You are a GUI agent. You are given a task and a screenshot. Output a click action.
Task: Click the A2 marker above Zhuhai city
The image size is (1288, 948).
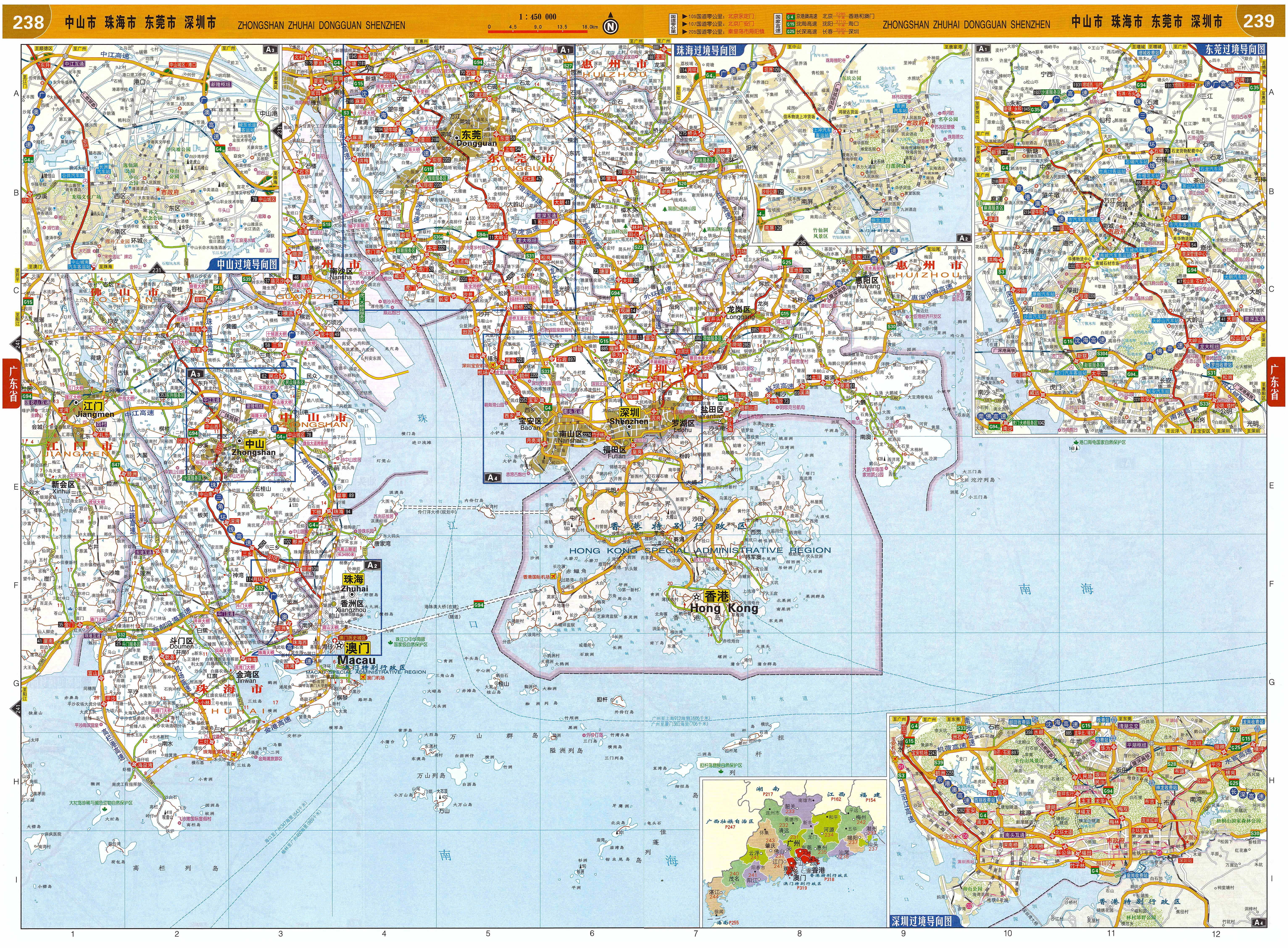(x=373, y=565)
